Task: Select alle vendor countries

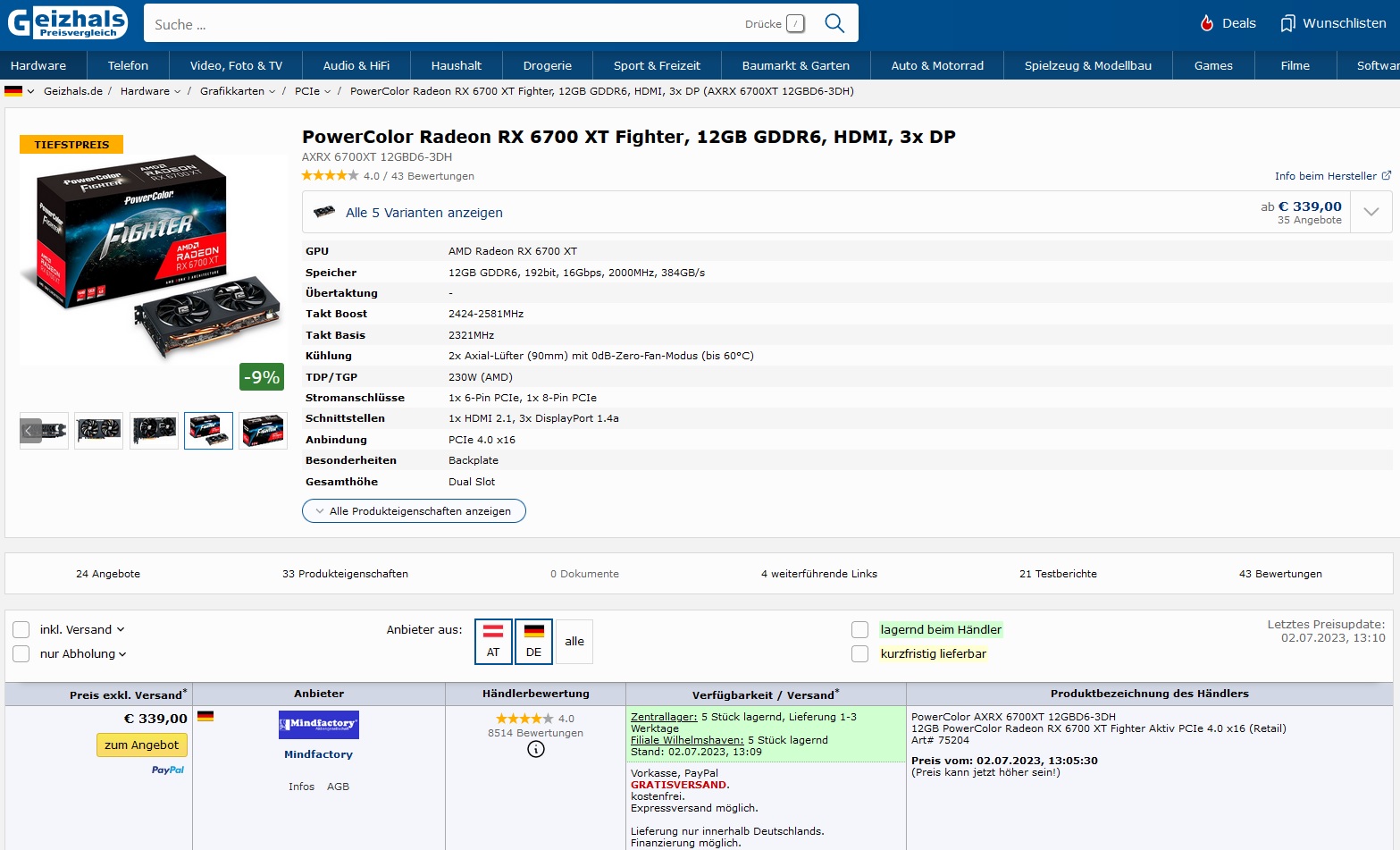Action: [574, 642]
